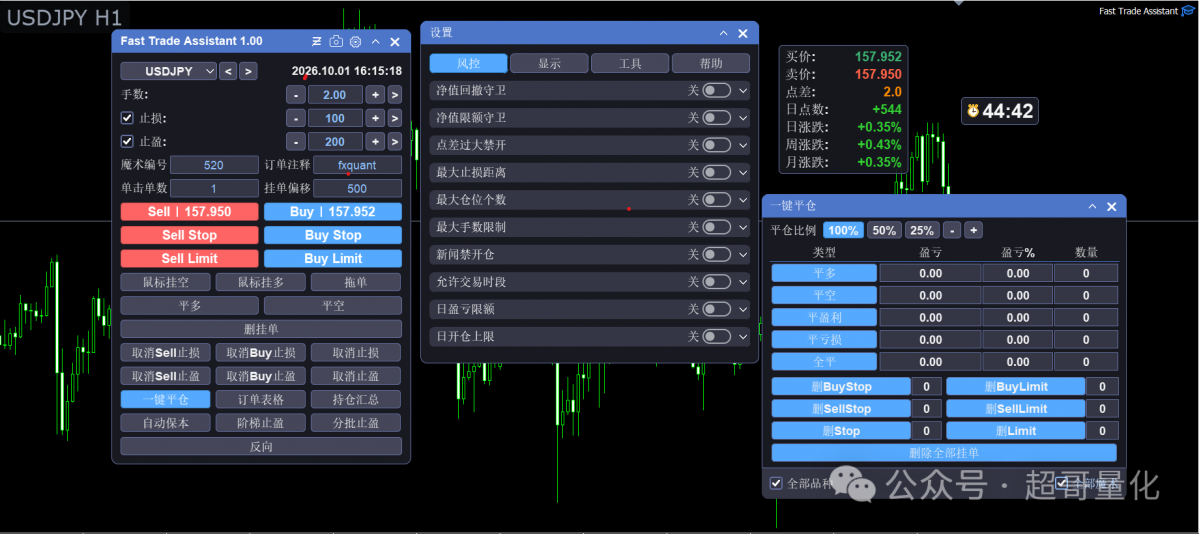Image resolution: width=1199 pixels, height=534 pixels.
Task: Collapse the Fast Trade Assistant panel
Action: [x=375, y=42]
